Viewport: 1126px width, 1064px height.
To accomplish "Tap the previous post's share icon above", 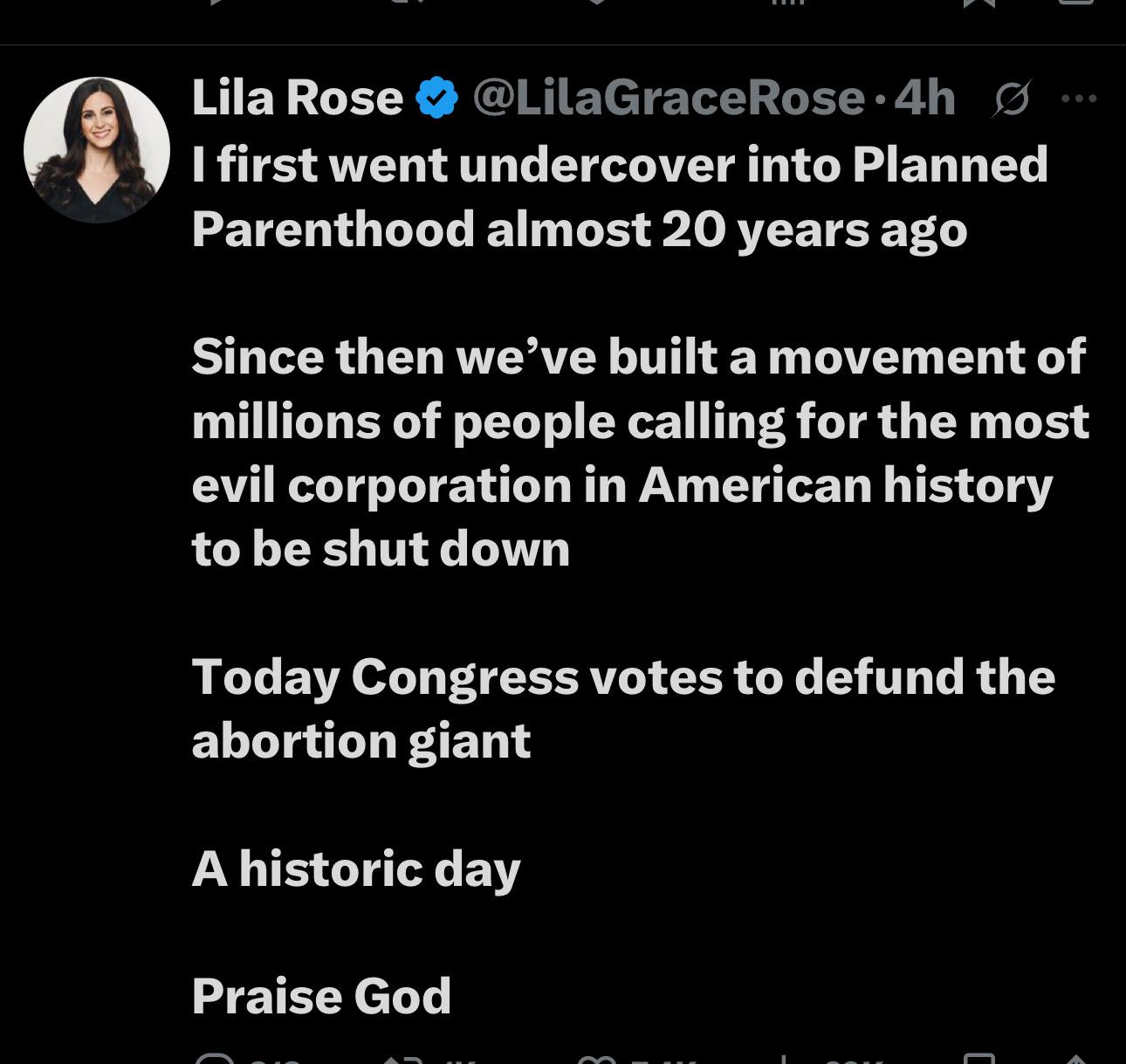I will (x=1076, y=4).
